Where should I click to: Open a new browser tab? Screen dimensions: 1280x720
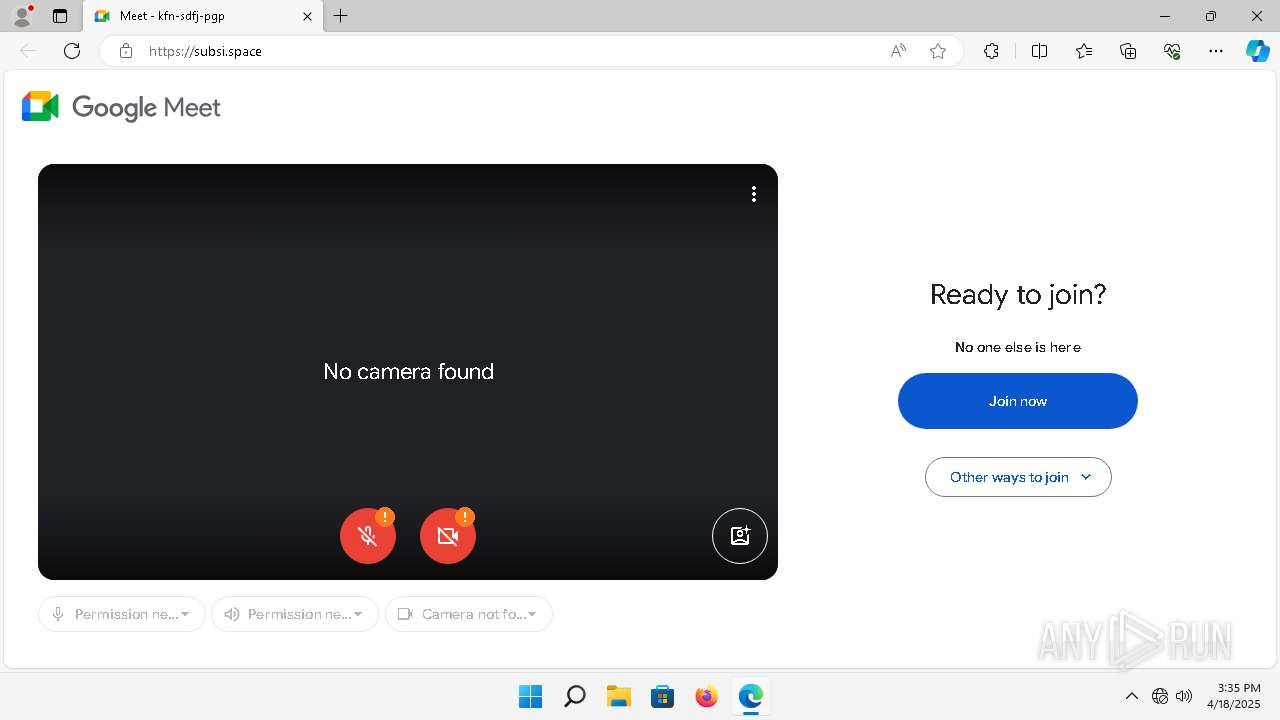(x=341, y=16)
